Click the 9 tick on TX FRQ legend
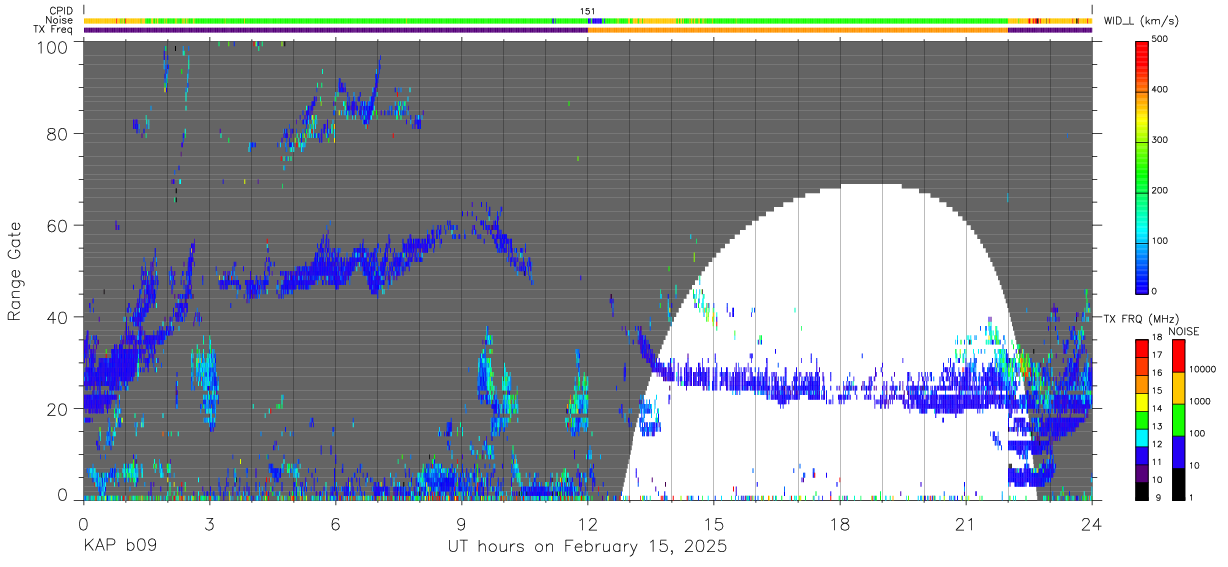 click(x=1157, y=497)
